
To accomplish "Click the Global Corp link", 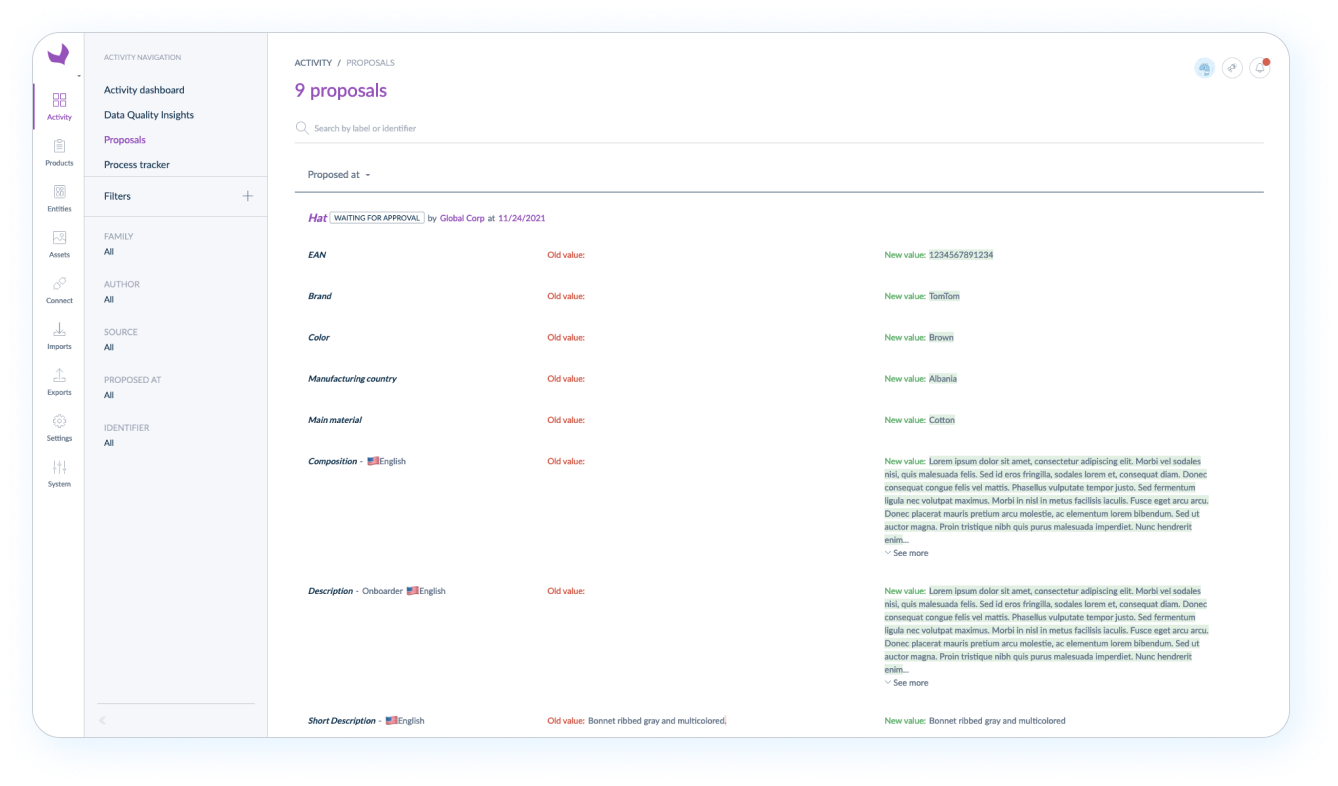I will 462,217.
